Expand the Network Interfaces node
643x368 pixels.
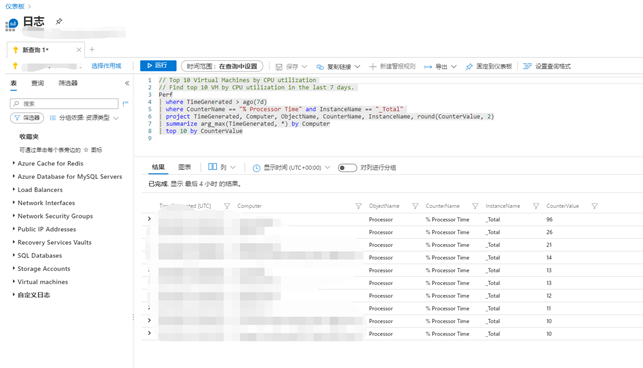14,202
